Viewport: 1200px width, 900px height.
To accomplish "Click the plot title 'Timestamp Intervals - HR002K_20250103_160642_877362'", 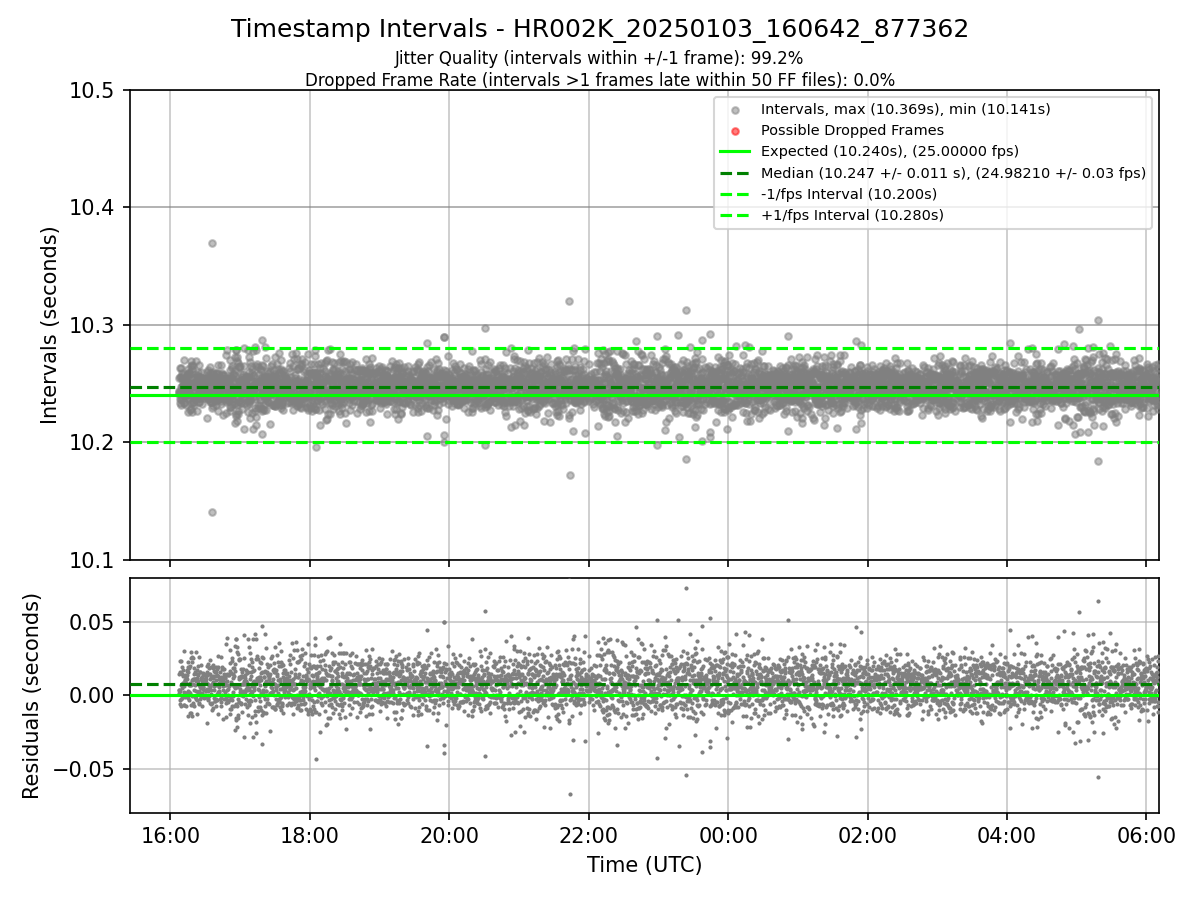I will point(600,29).
